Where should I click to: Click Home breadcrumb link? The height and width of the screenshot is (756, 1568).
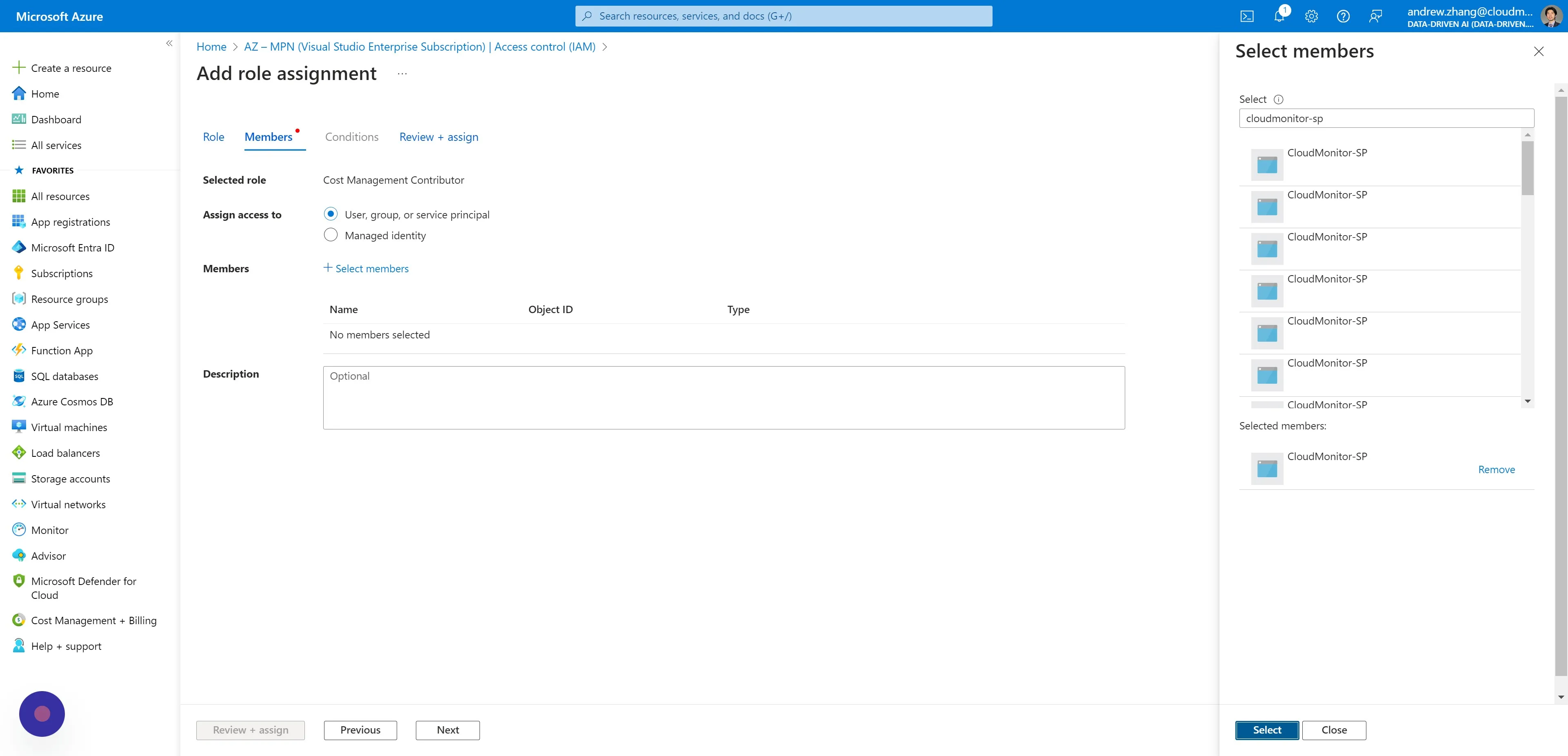click(211, 47)
